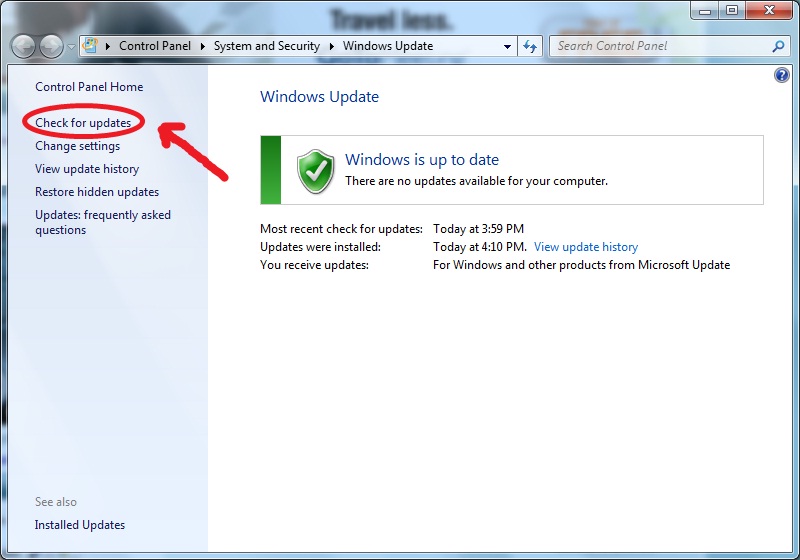Click the Windows Update page heading
This screenshot has height=560, width=800.
pos(319,96)
